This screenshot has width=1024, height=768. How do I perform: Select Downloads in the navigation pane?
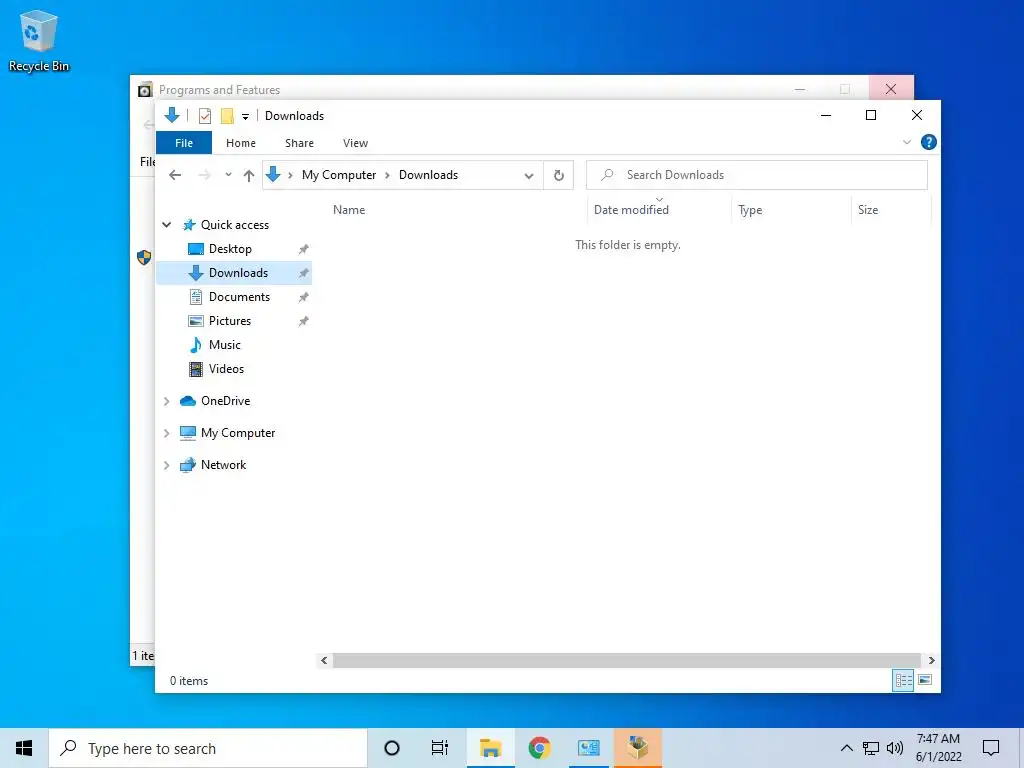[x=234, y=273]
